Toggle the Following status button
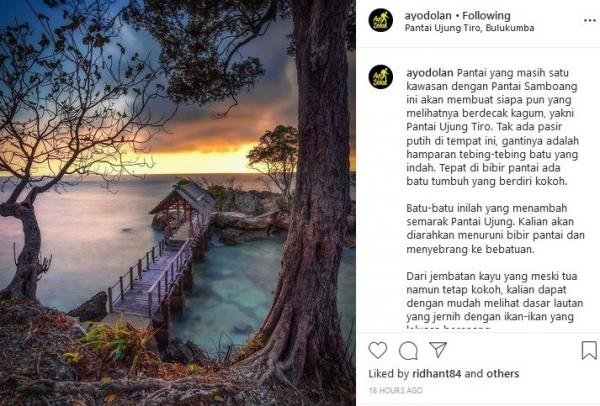Image resolution: width=600 pixels, height=406 pixels. 486,16
